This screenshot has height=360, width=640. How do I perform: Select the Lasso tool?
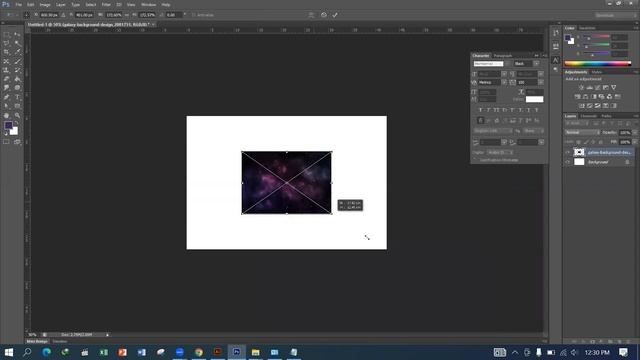click(x=7, y=43)
